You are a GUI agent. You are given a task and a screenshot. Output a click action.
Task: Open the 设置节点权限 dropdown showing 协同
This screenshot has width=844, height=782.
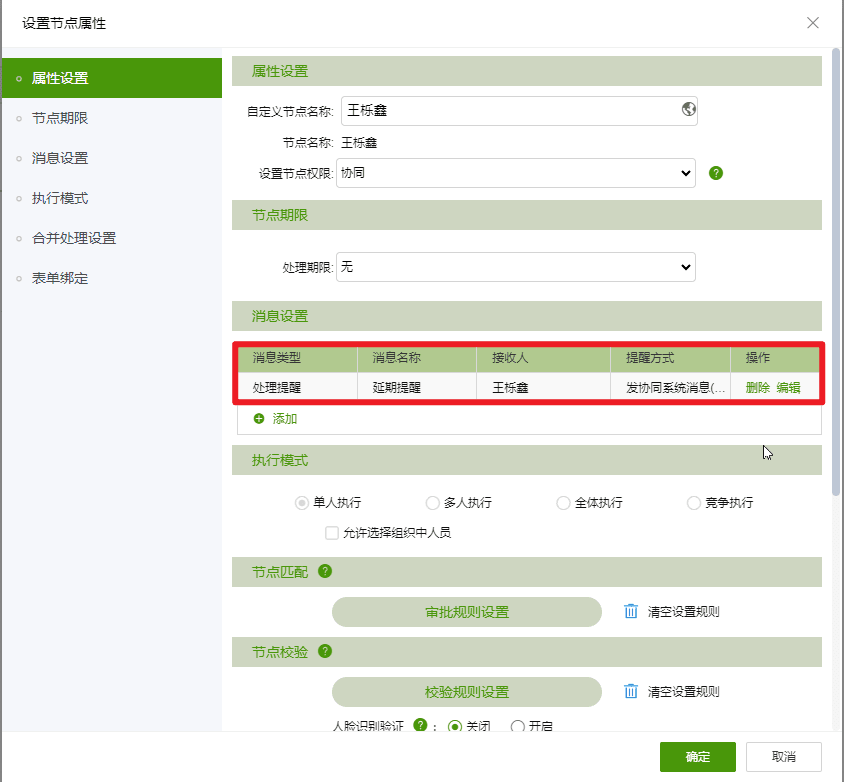pos(516,173)
